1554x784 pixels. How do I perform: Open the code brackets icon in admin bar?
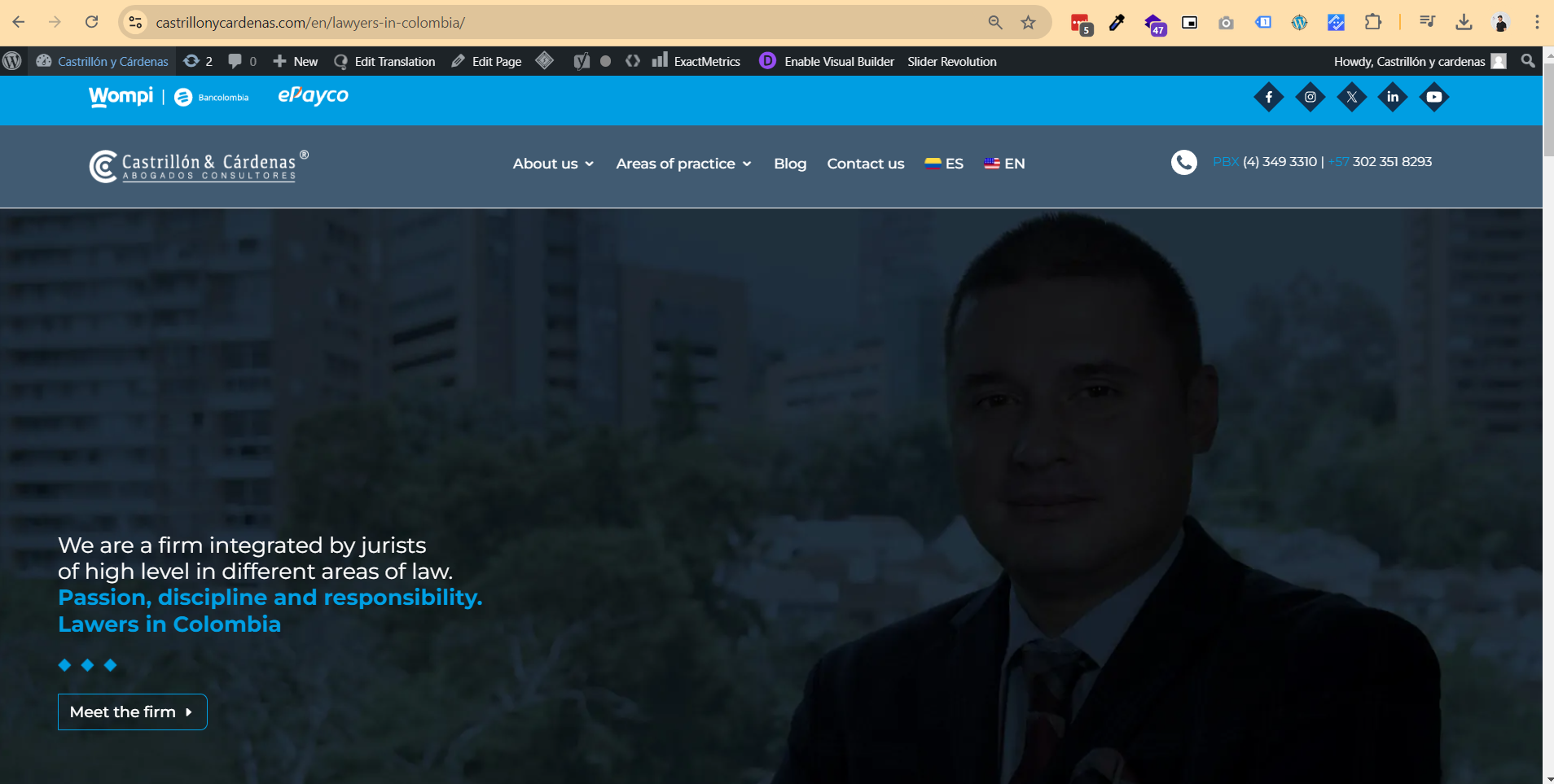pyautogui.click(x=633, y=61)
